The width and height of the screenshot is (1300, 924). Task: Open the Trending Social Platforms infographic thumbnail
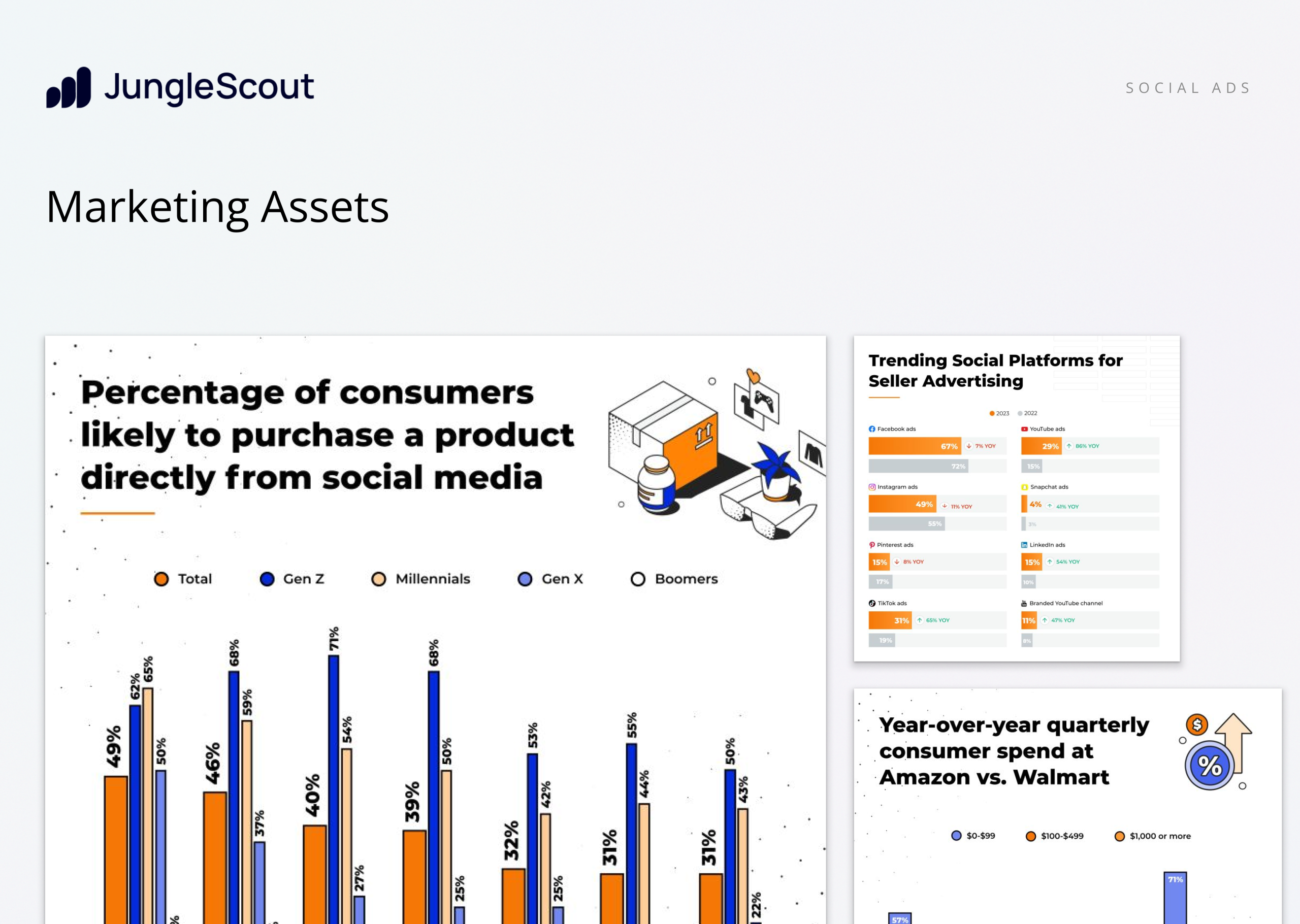coord(1017,499)
